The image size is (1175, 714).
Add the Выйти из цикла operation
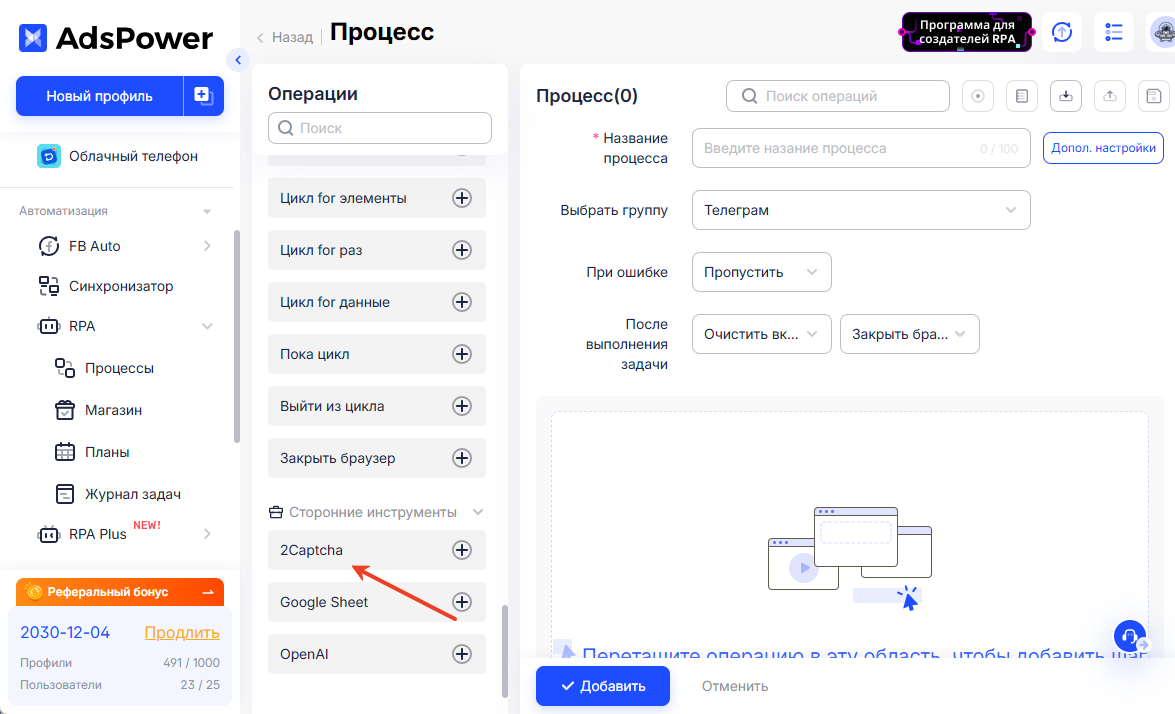462,406
